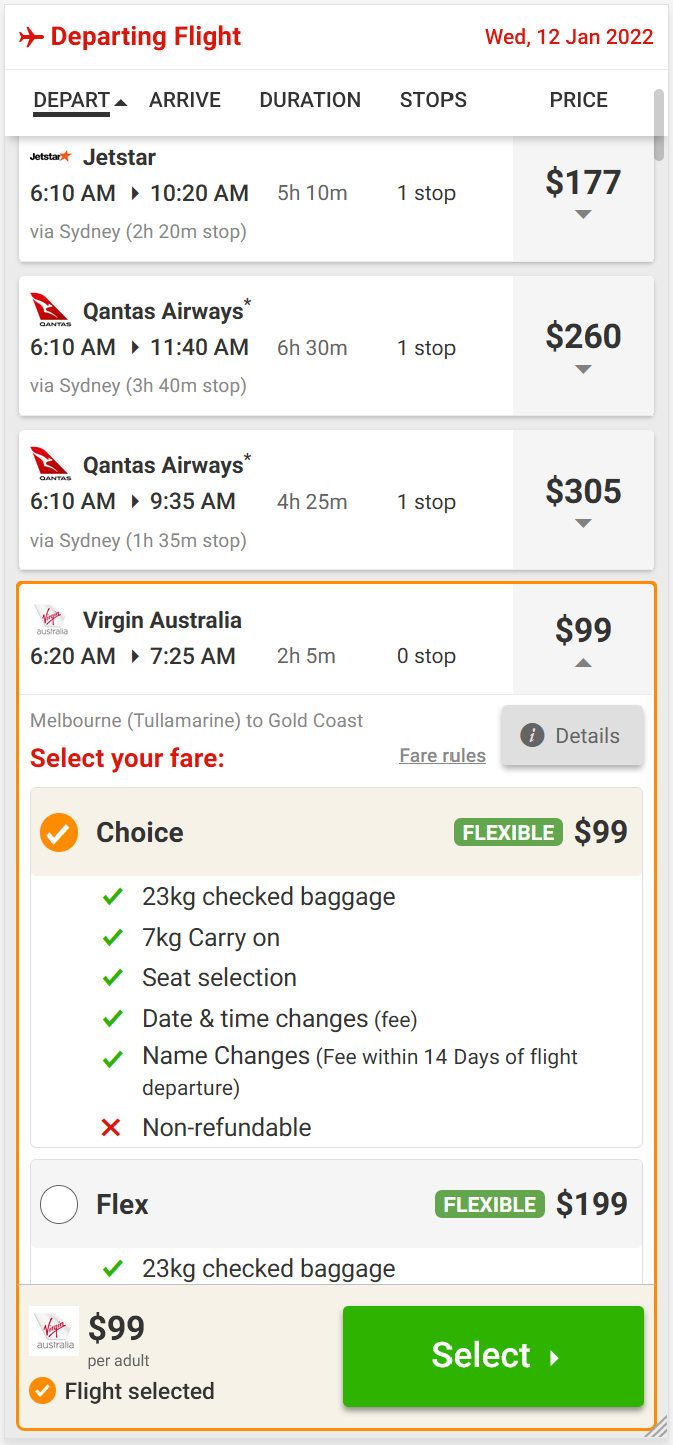Select the Flex fare radio button
673x1445 pixels.
pyautogui.click(x=59, y=1204)
